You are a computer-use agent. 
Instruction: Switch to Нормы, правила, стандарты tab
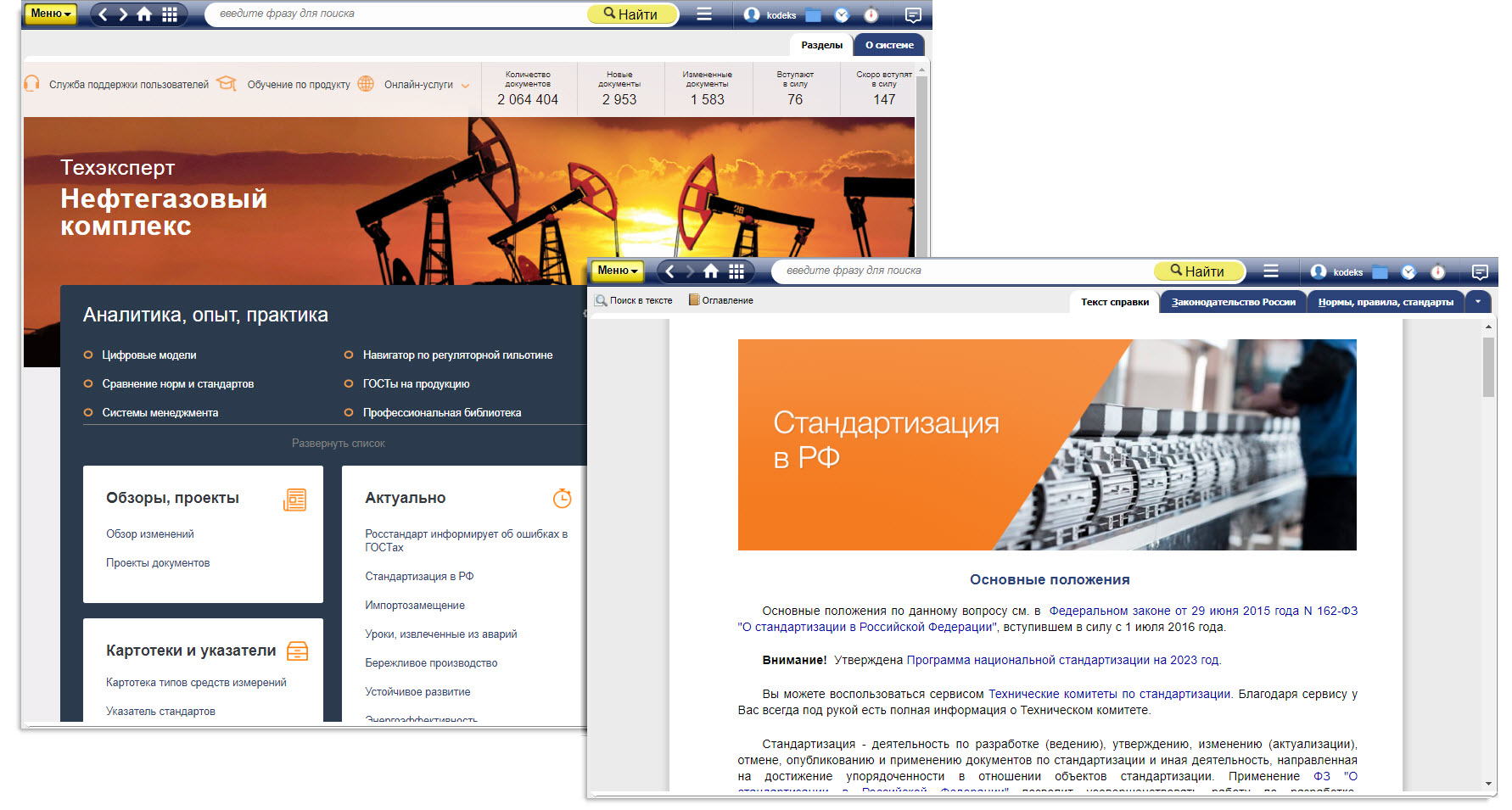pos(1386,302)
